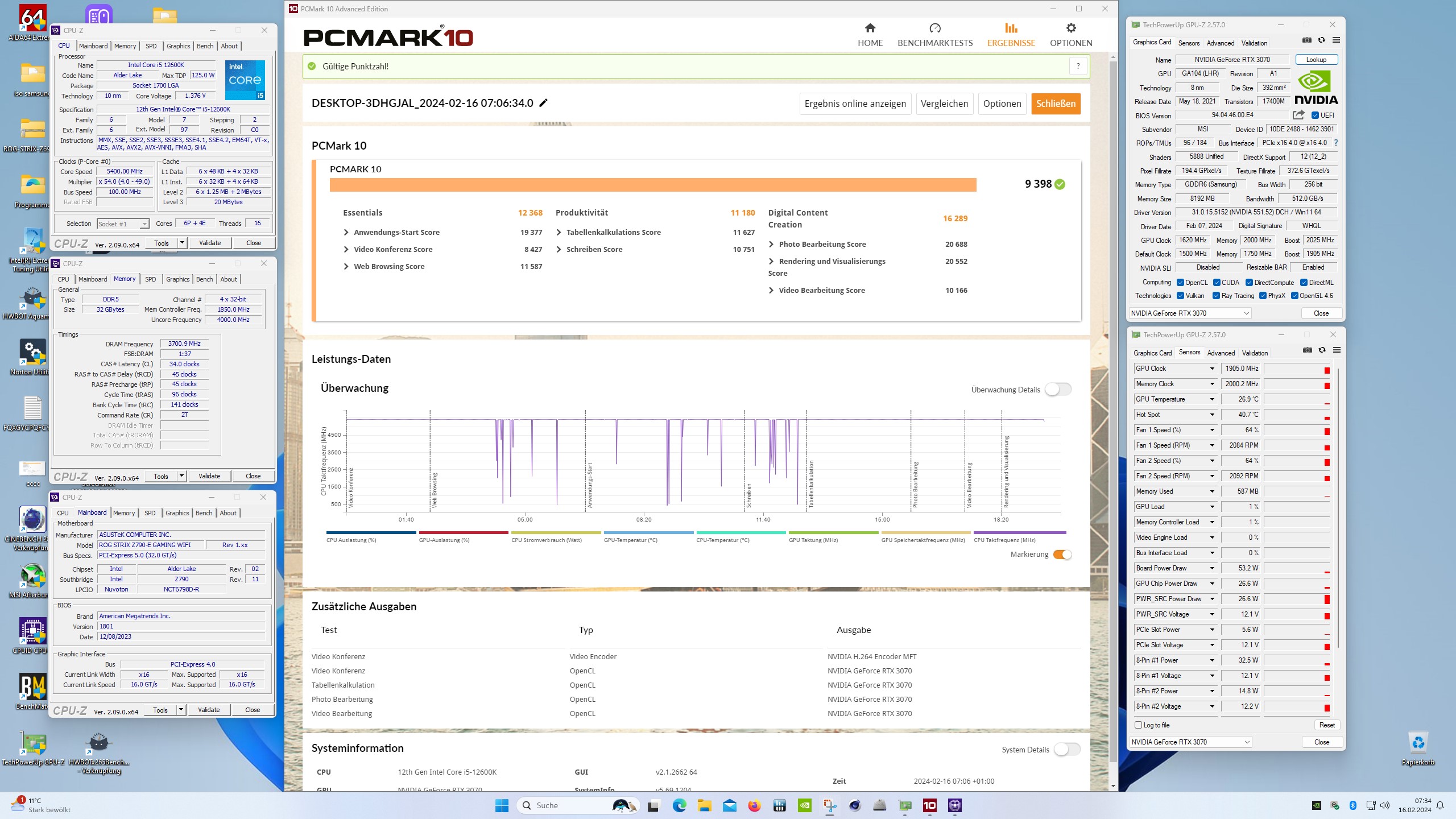Screen dimensions: 1456x819
Task: Open Advanced tab in GPU-Z Sensors window
Action: (1221, 353)
